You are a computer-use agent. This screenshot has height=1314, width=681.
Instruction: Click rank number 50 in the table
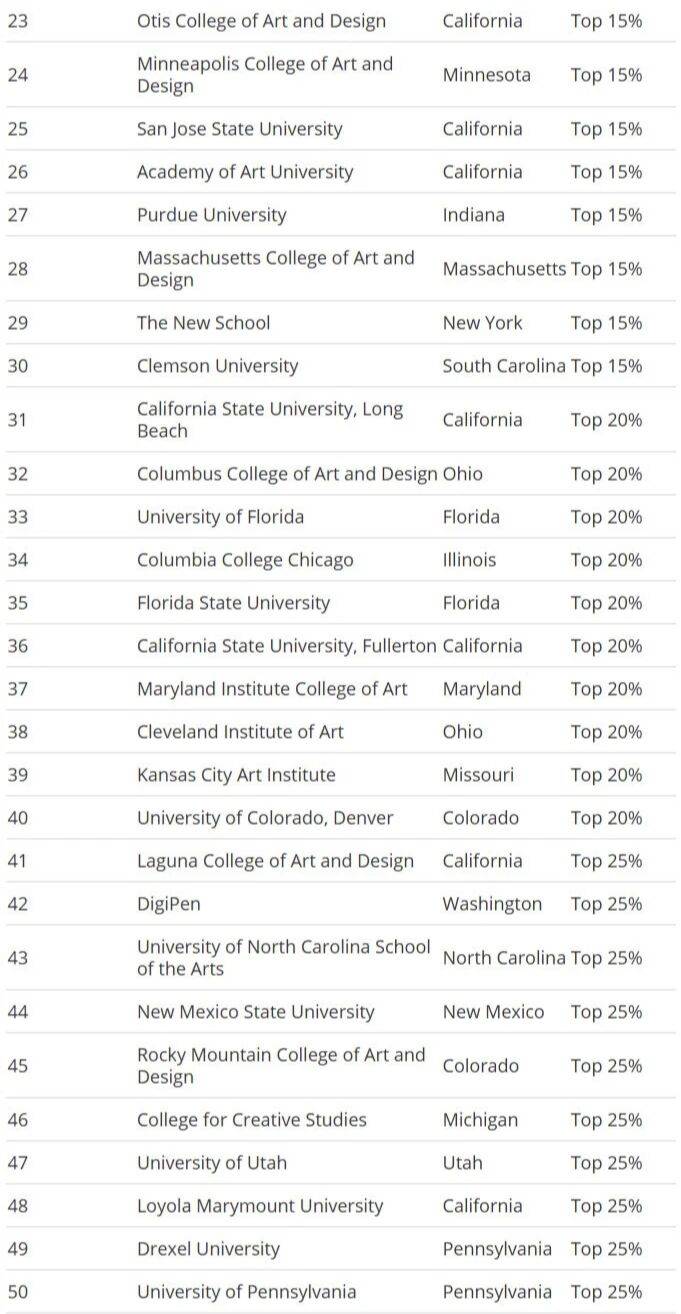point(18,1292)
